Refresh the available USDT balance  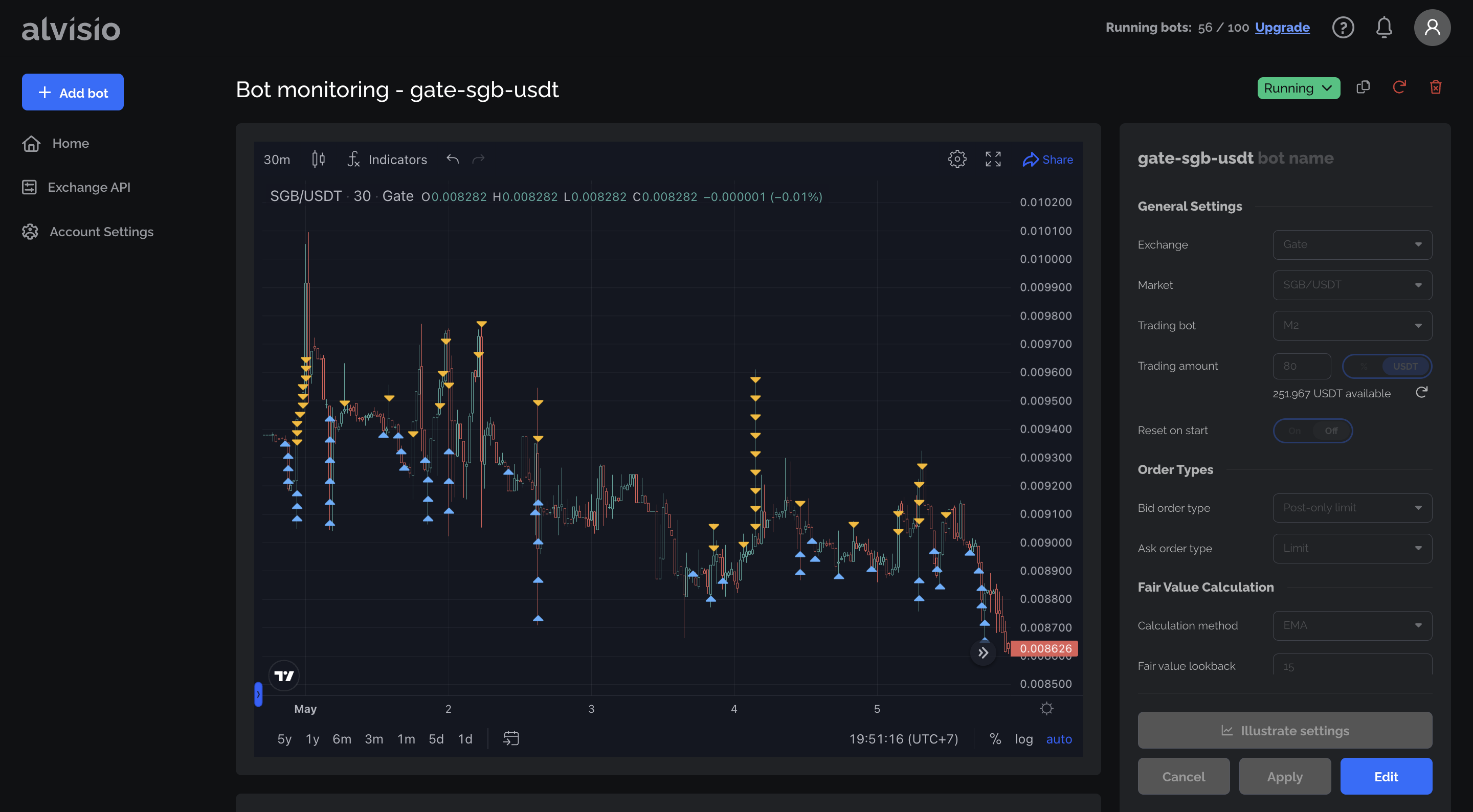[1421, 392]
